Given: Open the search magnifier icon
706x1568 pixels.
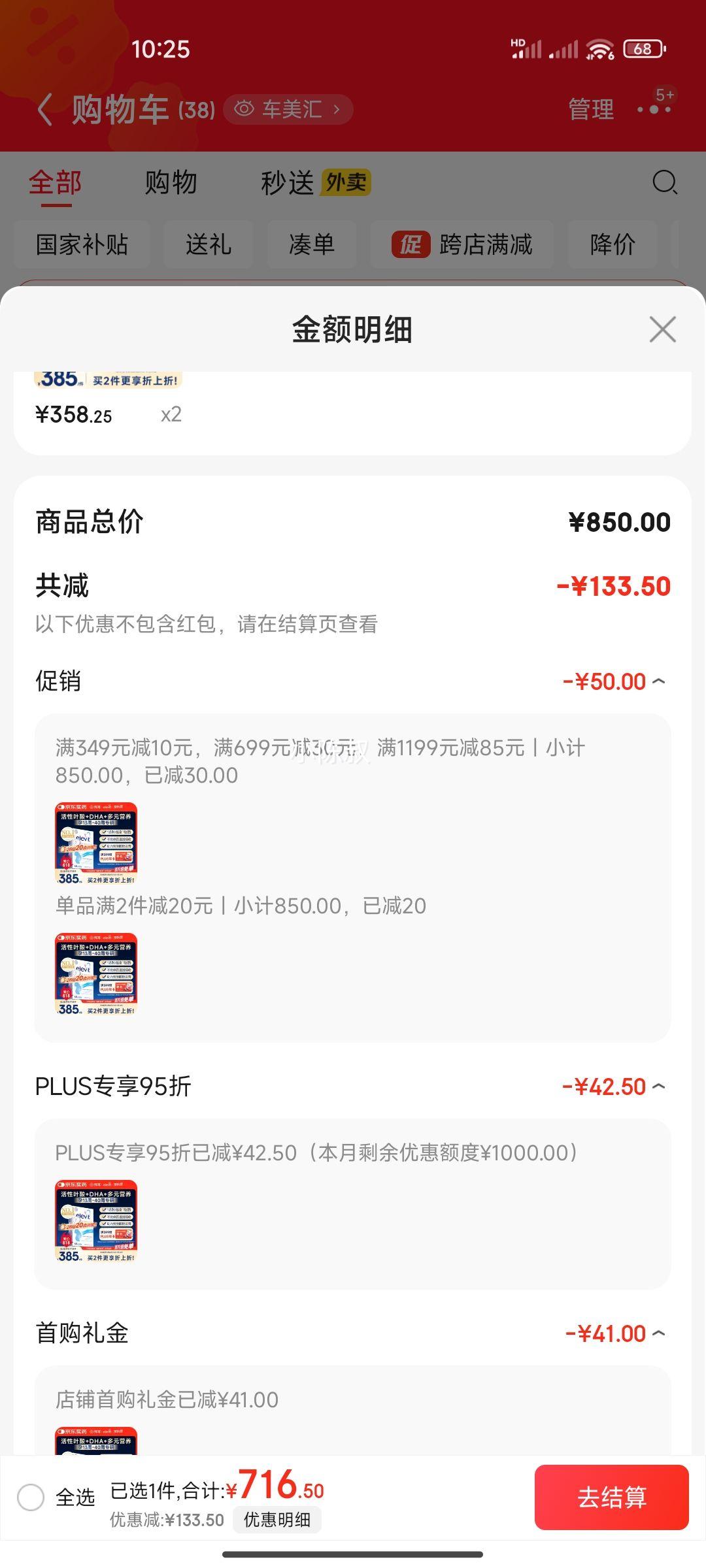Looking at the screenshot, I should [665, 182].
